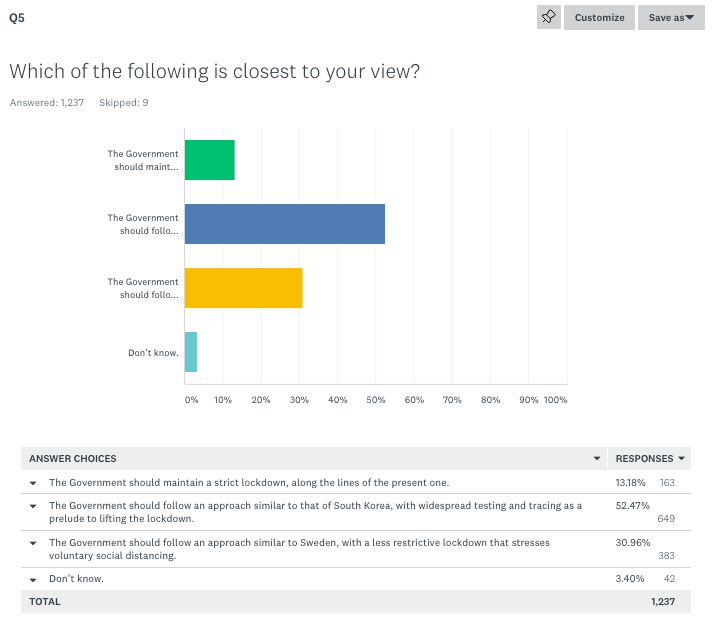Expand the Sweden answer row arrow
This screenshot has width=714, height=622.
click(x=33, y=543)
